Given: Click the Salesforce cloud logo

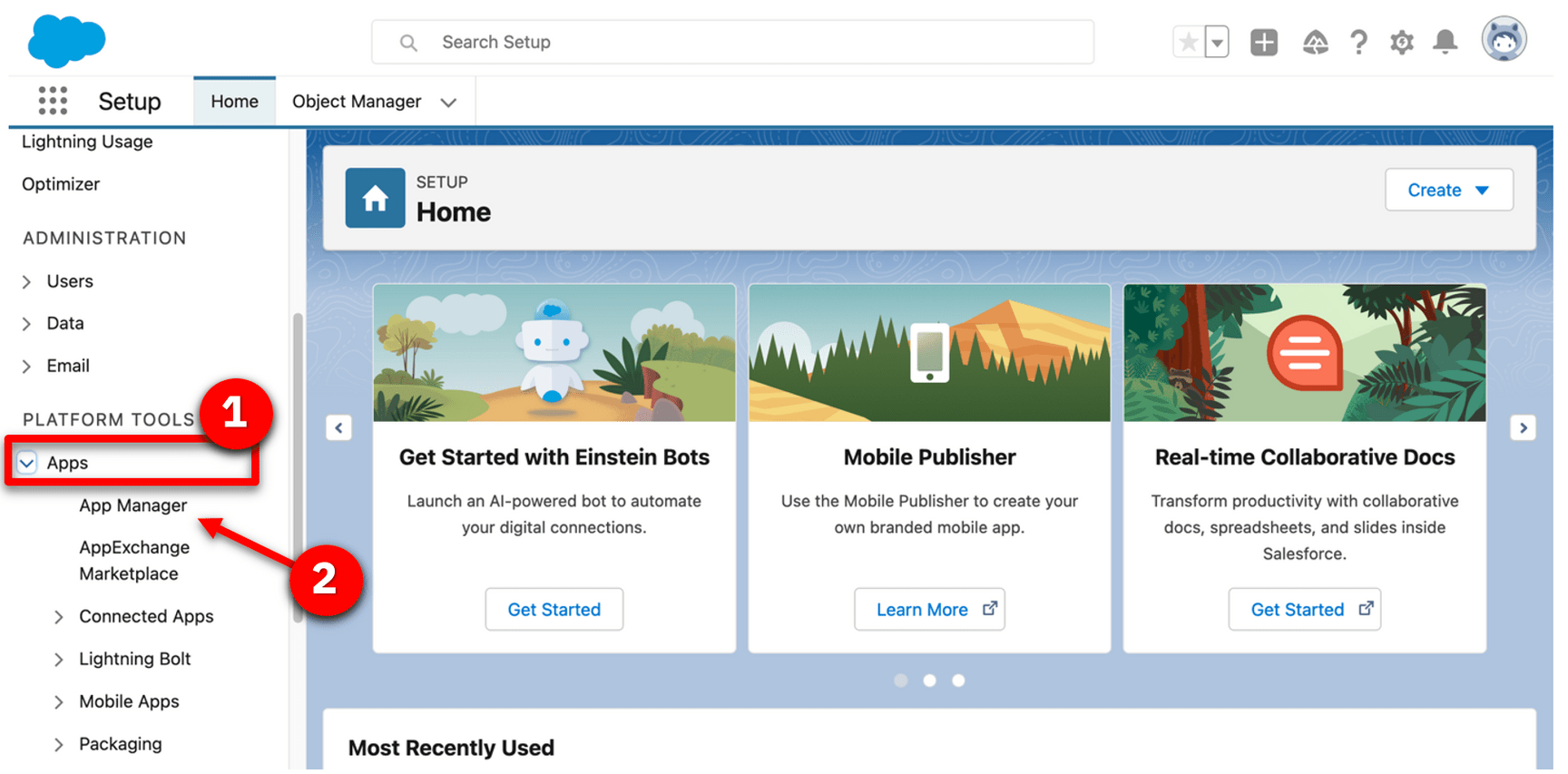Looking at the screenshot, I should click(x=66, y=42).
